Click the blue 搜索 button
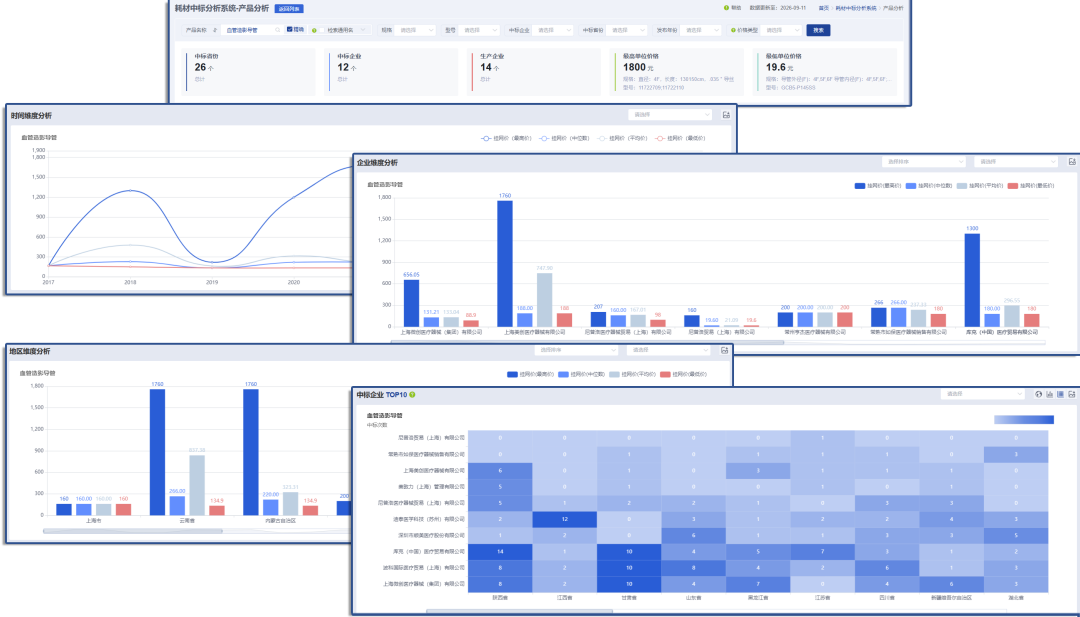Screen dimensions: 1080x617 (x=818, y=30)
